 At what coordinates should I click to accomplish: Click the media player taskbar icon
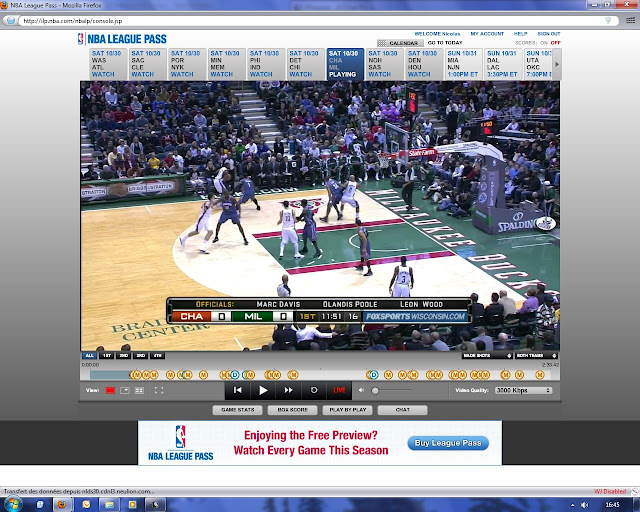133,505
